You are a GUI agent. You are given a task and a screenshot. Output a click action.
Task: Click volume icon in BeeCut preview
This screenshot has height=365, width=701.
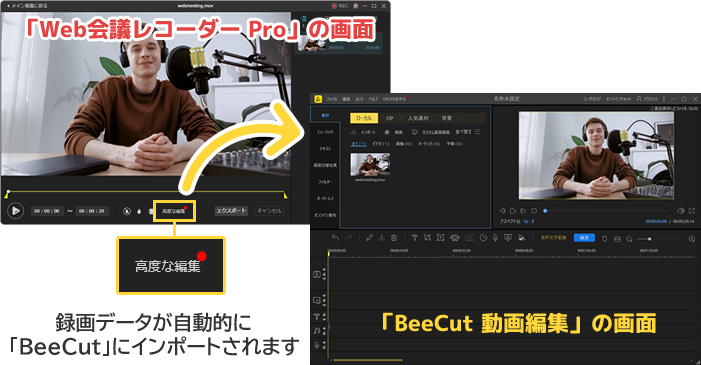tap(681, 211)
